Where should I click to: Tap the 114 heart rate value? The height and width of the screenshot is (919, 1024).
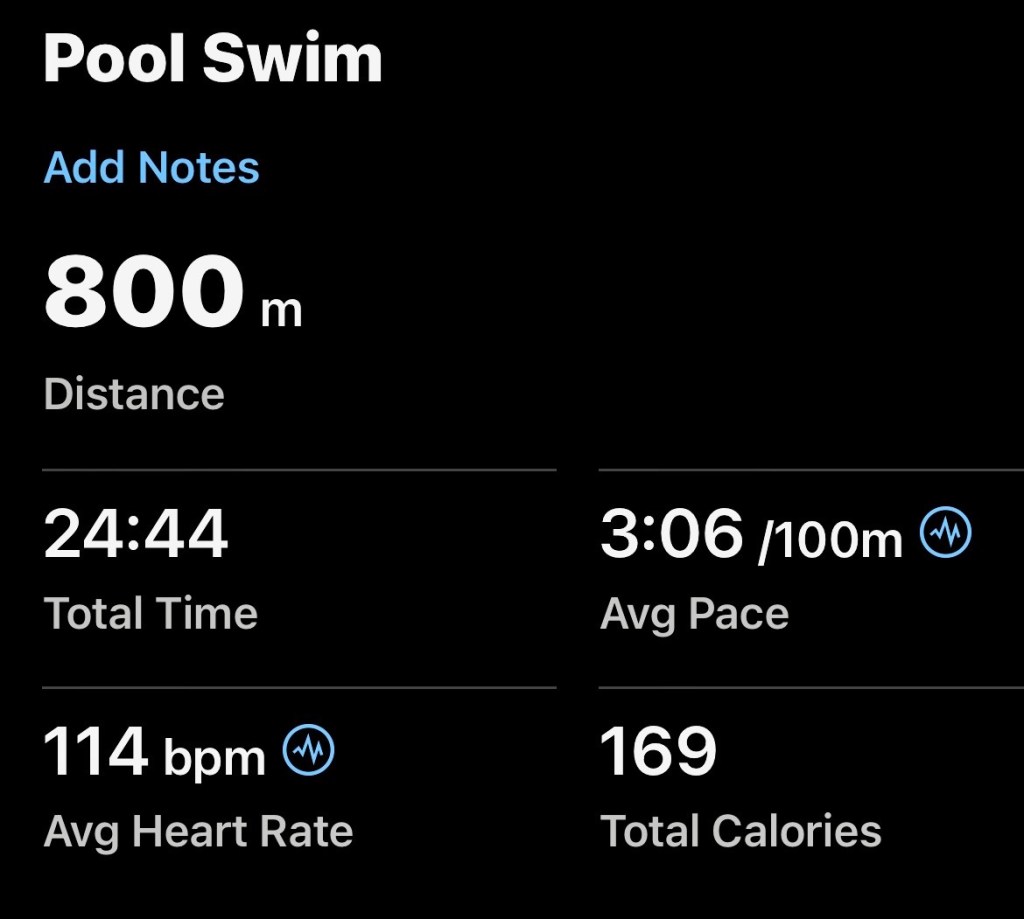[x=95, y=751]
